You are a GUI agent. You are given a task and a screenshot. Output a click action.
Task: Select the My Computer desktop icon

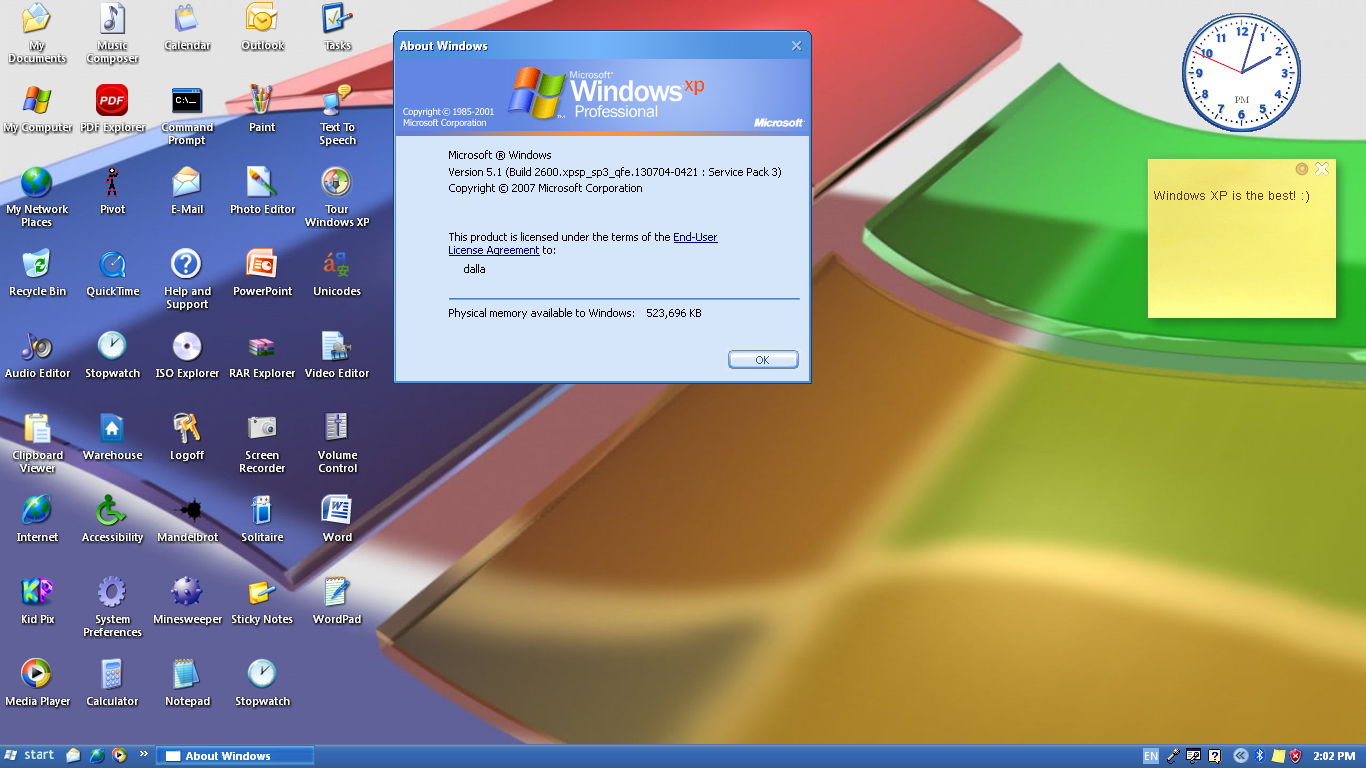(x=37, y=109)
